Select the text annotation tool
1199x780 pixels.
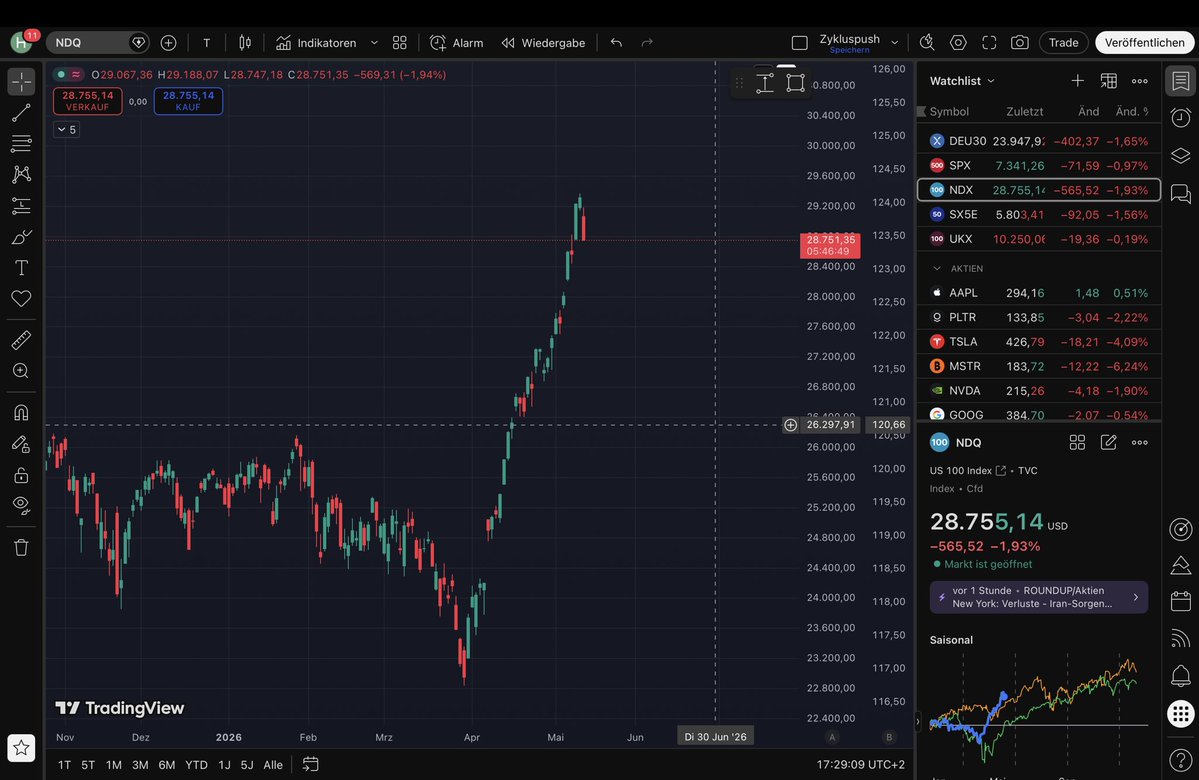21,268
